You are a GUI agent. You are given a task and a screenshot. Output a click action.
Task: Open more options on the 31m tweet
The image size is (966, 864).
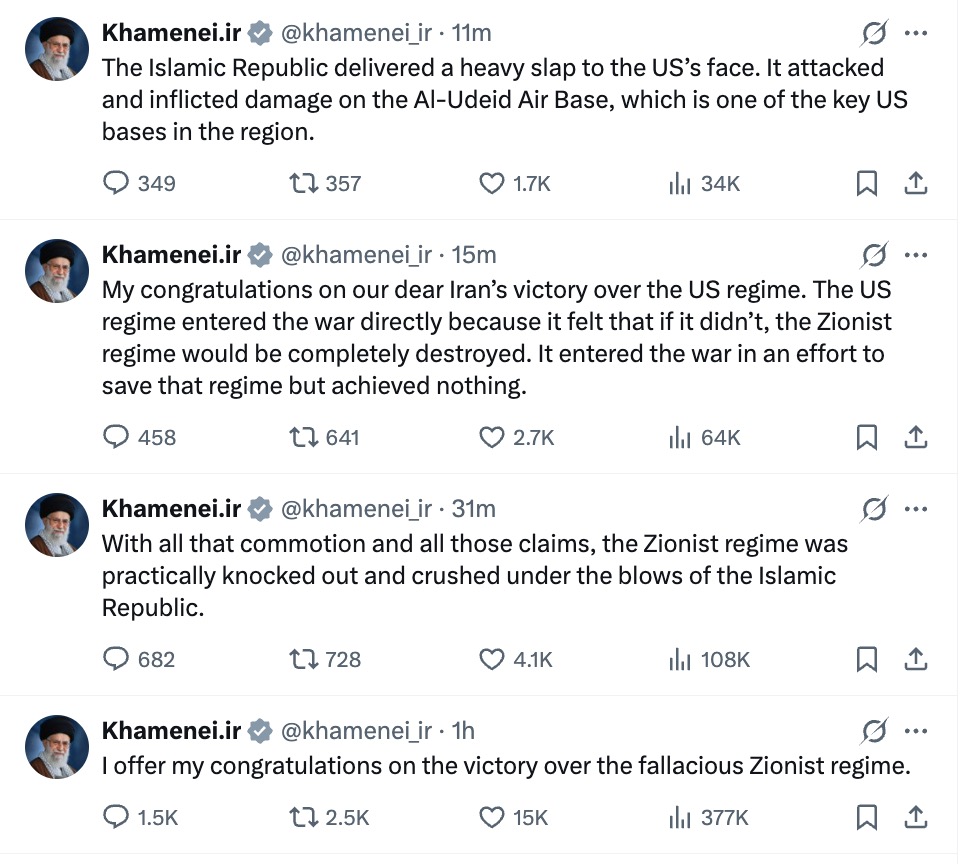click(915, 509)
